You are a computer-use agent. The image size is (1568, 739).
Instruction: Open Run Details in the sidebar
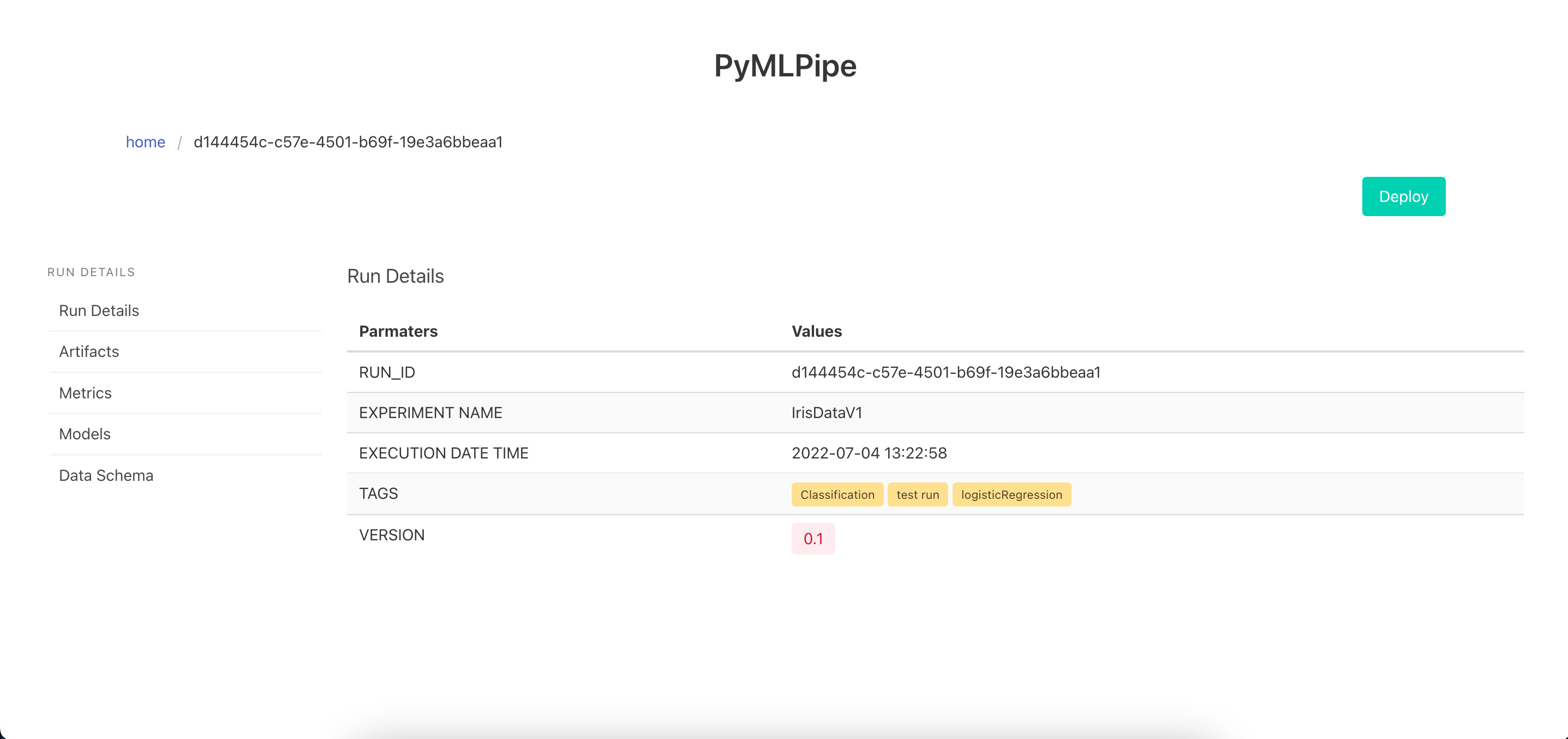pyautogui.click(x=99, y=311)
